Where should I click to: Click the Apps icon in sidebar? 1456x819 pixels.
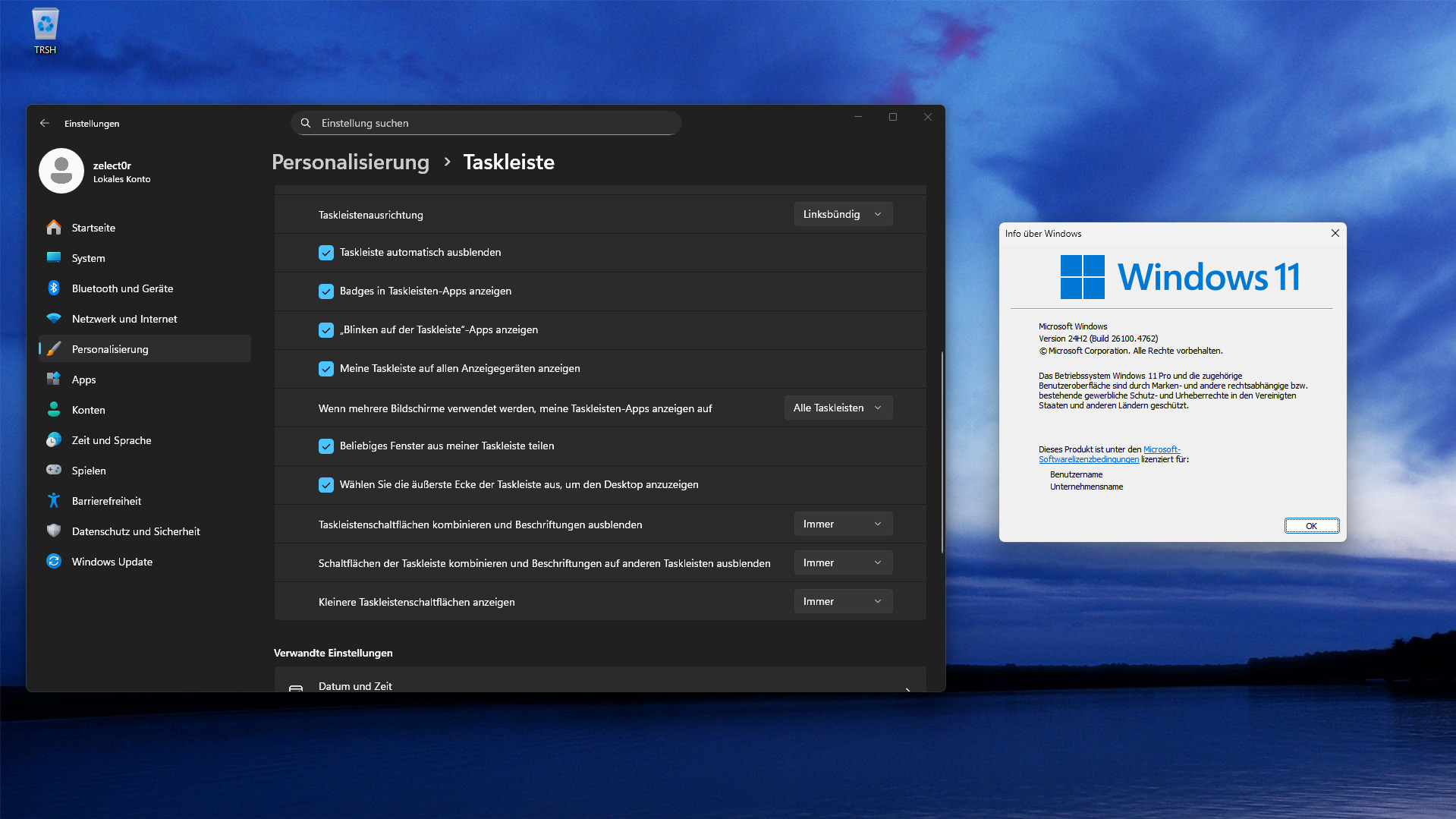[x=54, y=380]
